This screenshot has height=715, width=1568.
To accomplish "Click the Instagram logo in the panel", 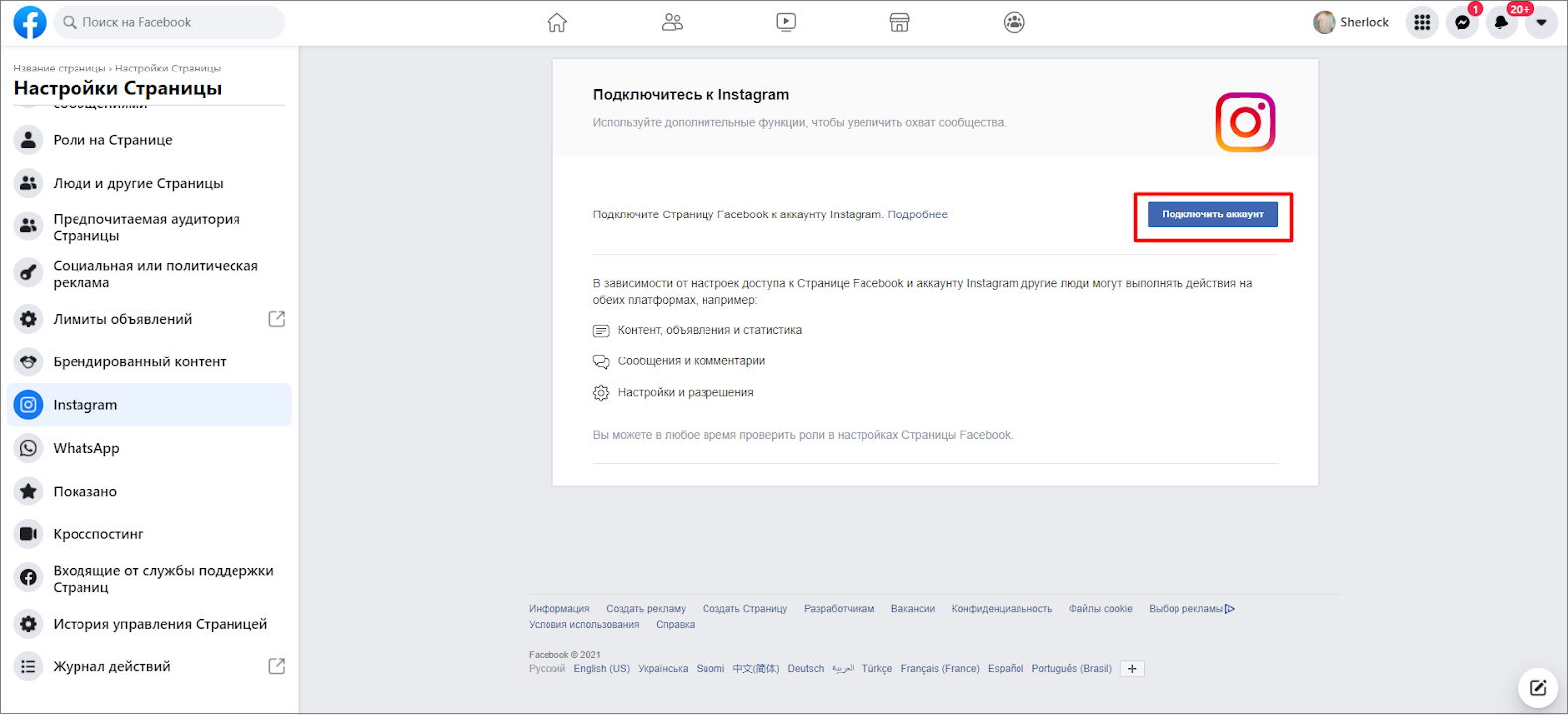I will click(x=1245, y=122).
